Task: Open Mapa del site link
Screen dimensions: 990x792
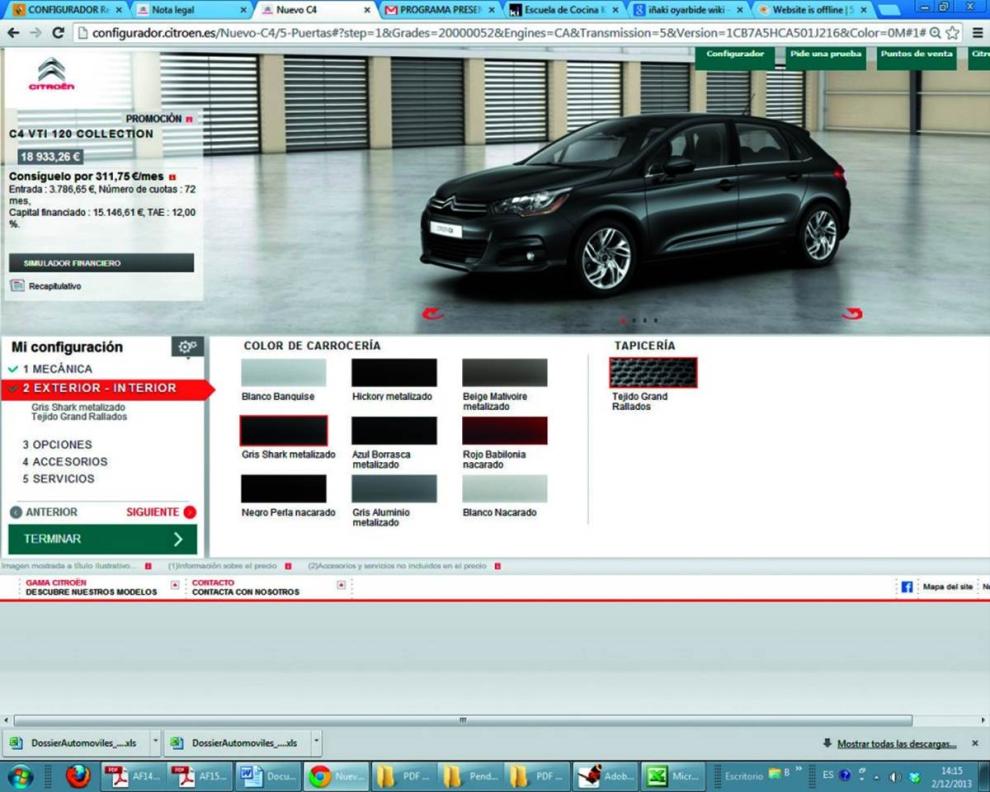Action: point(948,587)
